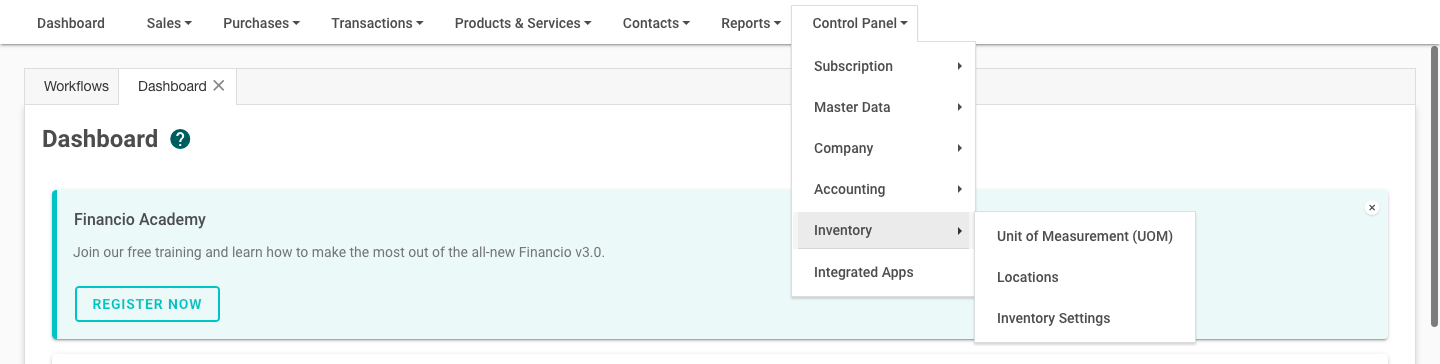This screenshot has width=1440, height=364.
Task: Open Products & Services dropdown menu
Action: click(523, 23)
